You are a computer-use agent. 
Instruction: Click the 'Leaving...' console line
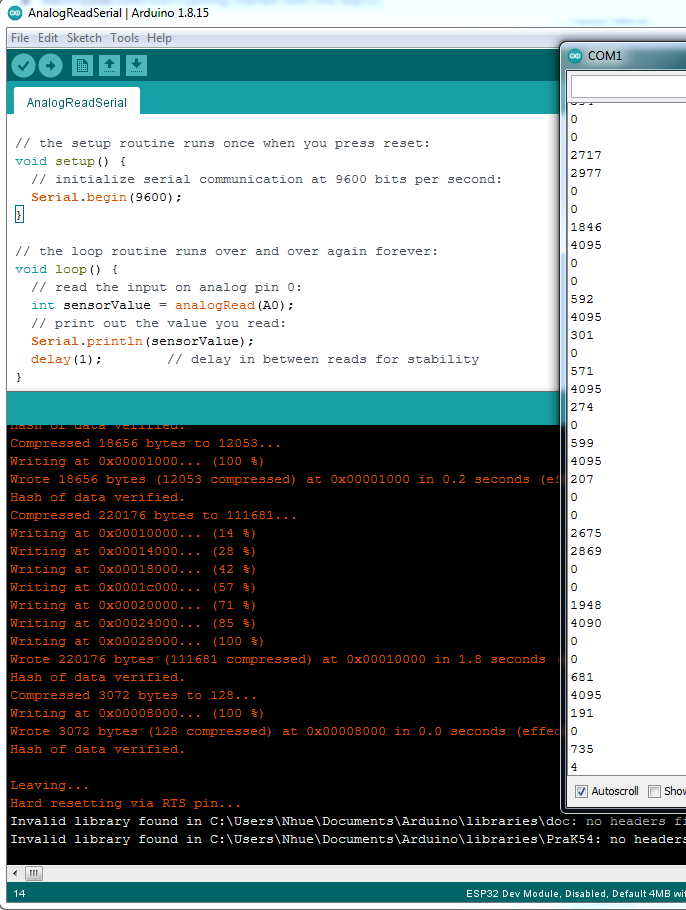[49, 785]
